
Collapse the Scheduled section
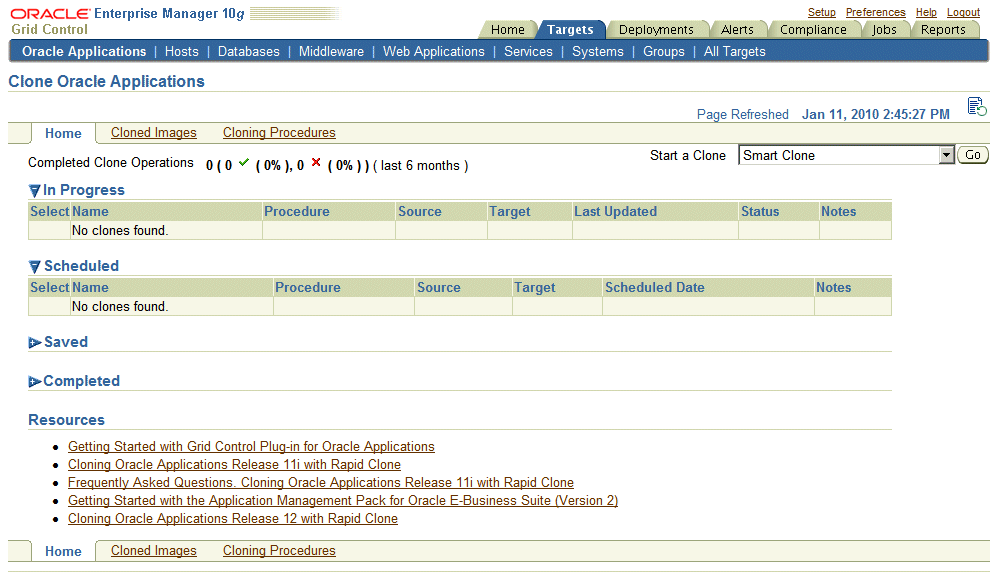[34, 266]
